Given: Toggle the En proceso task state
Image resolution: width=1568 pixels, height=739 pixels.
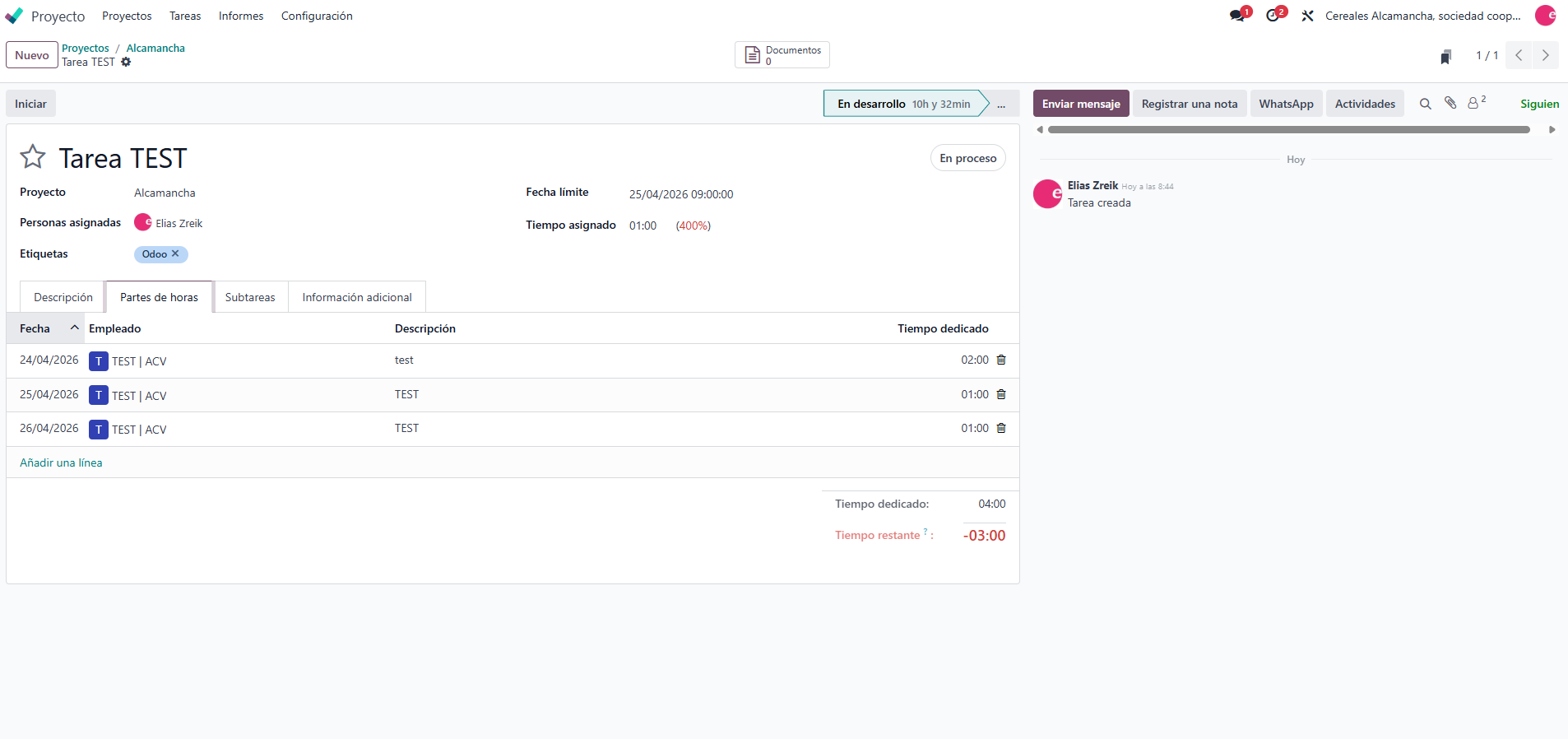Looking at the screenshot, I should 967,158.
